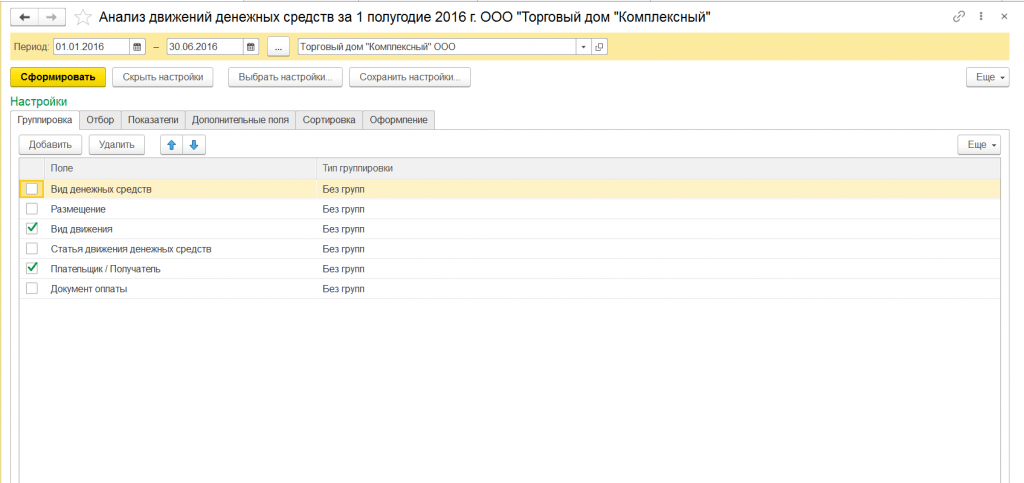Open the organization form via the square icon
Screen dimensions: 1024x483
pyautogui.click(x=599, y=47)
